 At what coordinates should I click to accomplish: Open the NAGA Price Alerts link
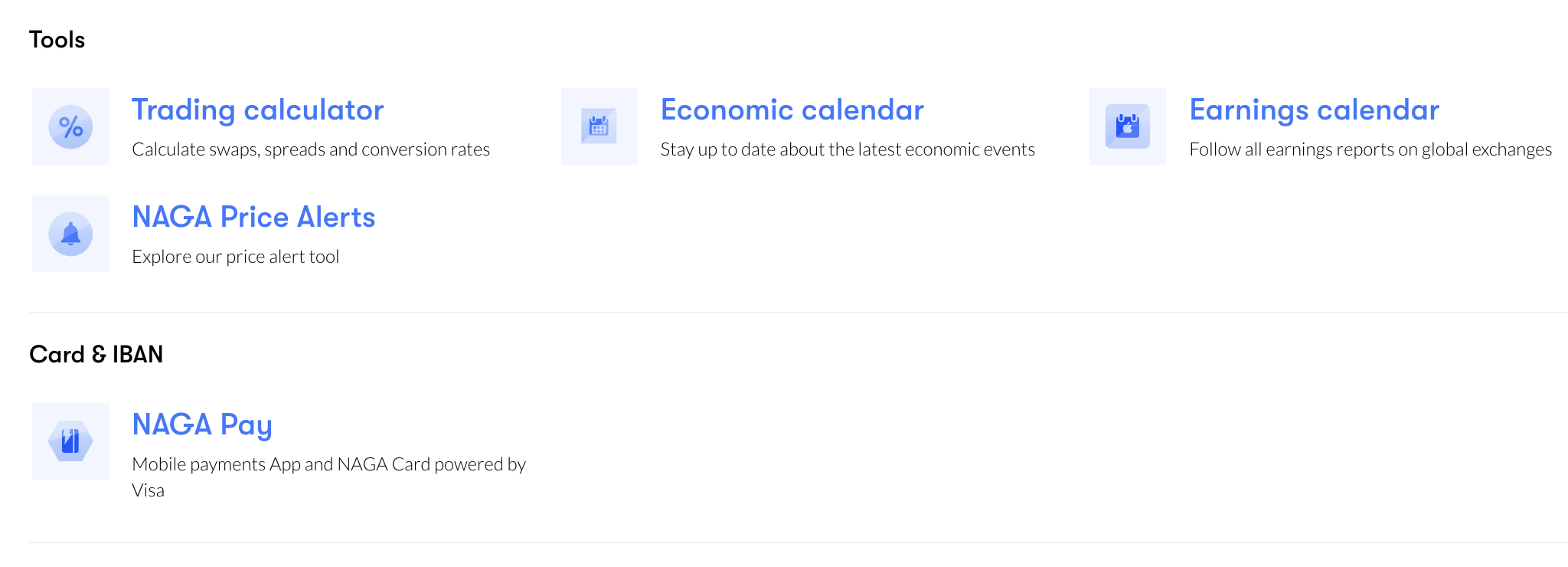coord(253,218)
